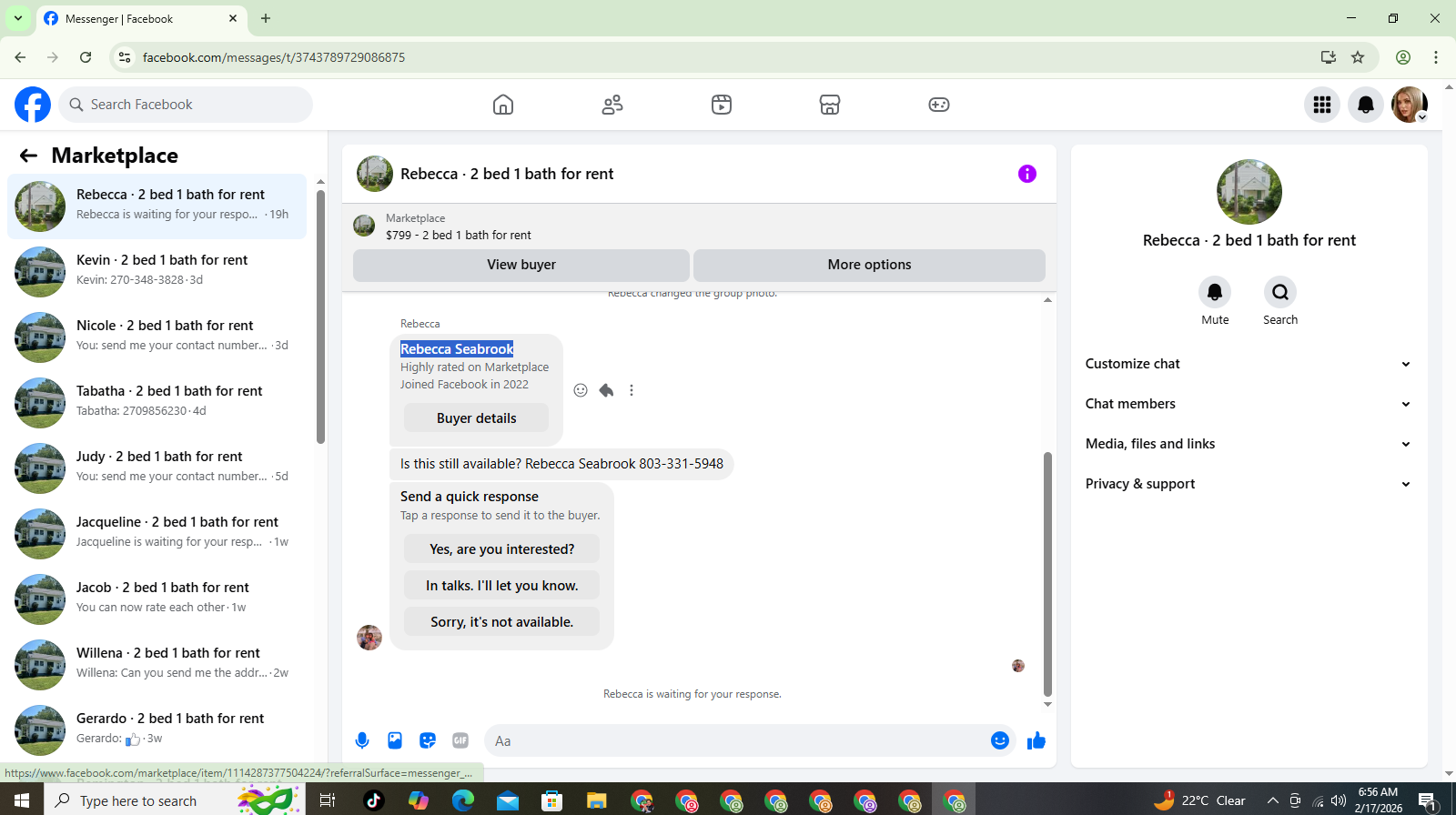Open Judy's 2 bed 1 bath conversation
The height and width of the screenshot is (815, 1456).
click(157, 468)
